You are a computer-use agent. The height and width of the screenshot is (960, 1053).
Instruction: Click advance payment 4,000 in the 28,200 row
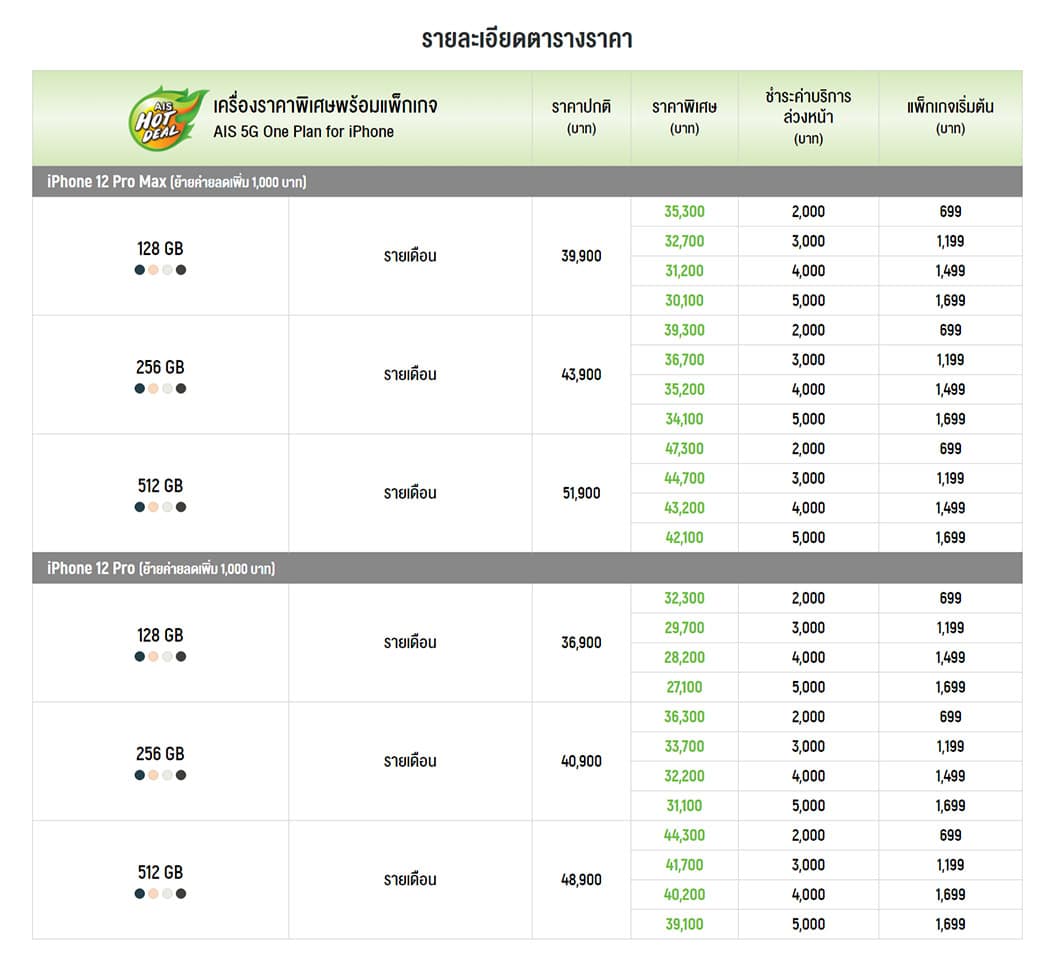click(x=809, y=657)
